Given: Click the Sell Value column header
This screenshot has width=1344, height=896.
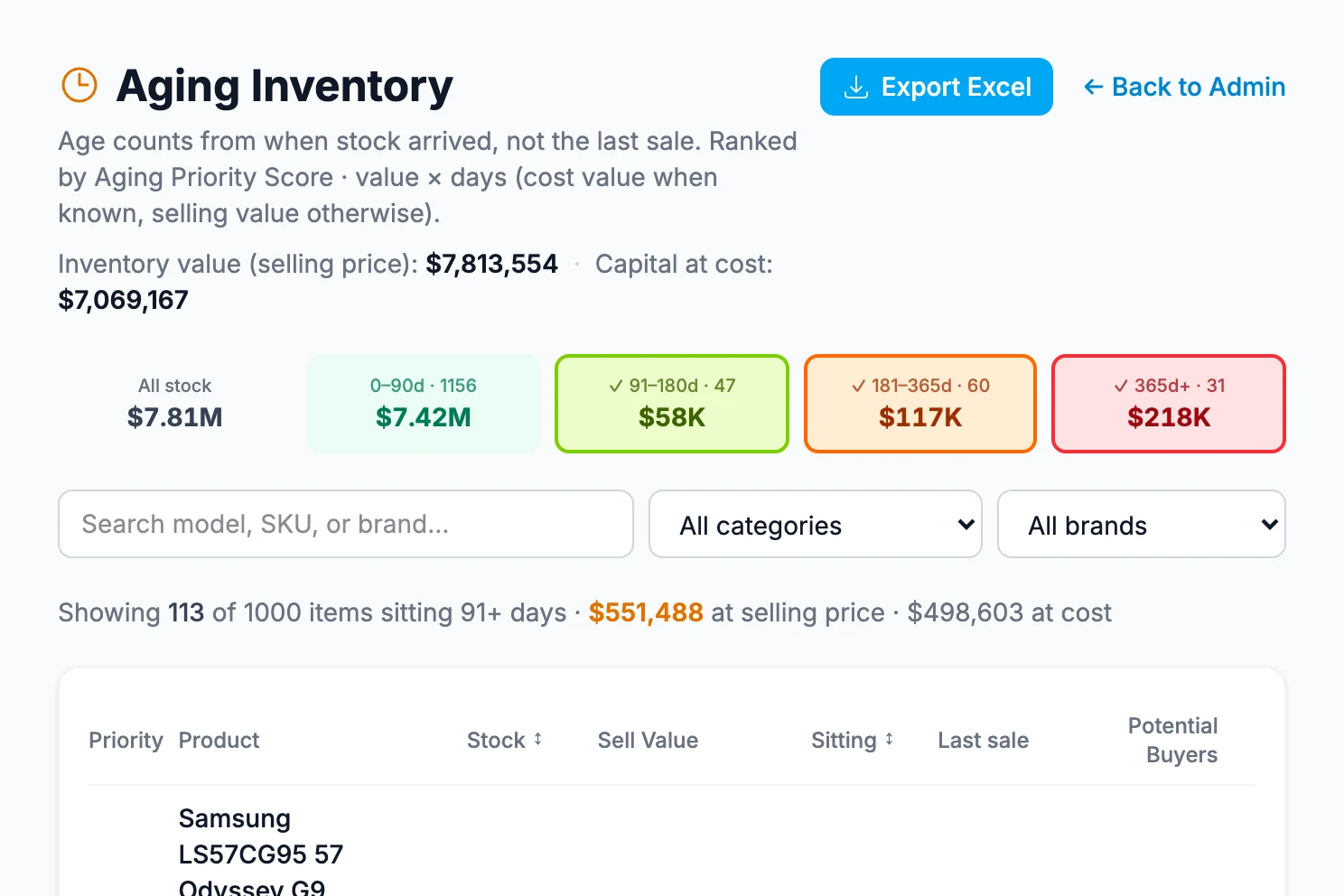Looking at the screenshot, I should click(x=648, y=740).
